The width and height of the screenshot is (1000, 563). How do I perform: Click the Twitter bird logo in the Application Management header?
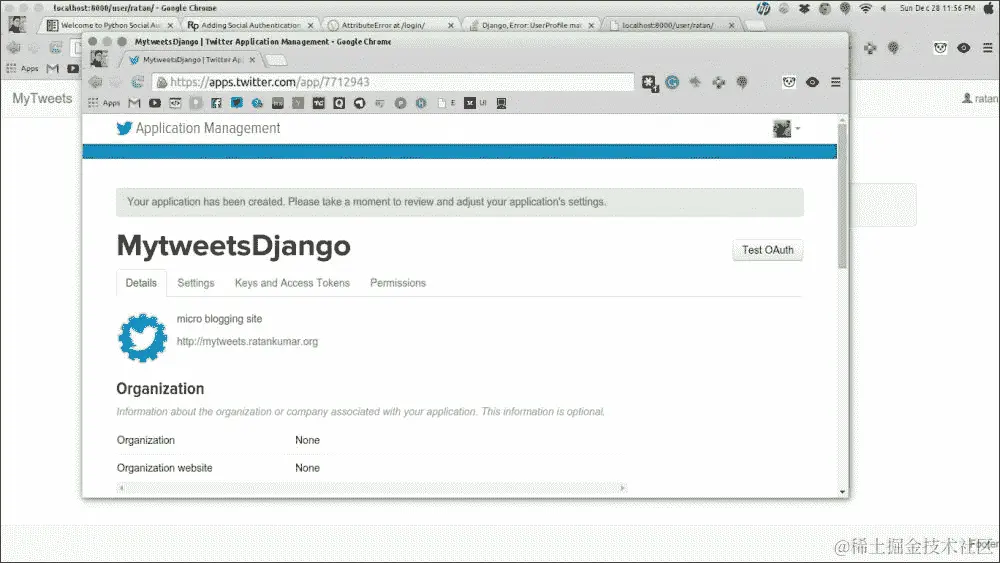click(x=124, y=128)
